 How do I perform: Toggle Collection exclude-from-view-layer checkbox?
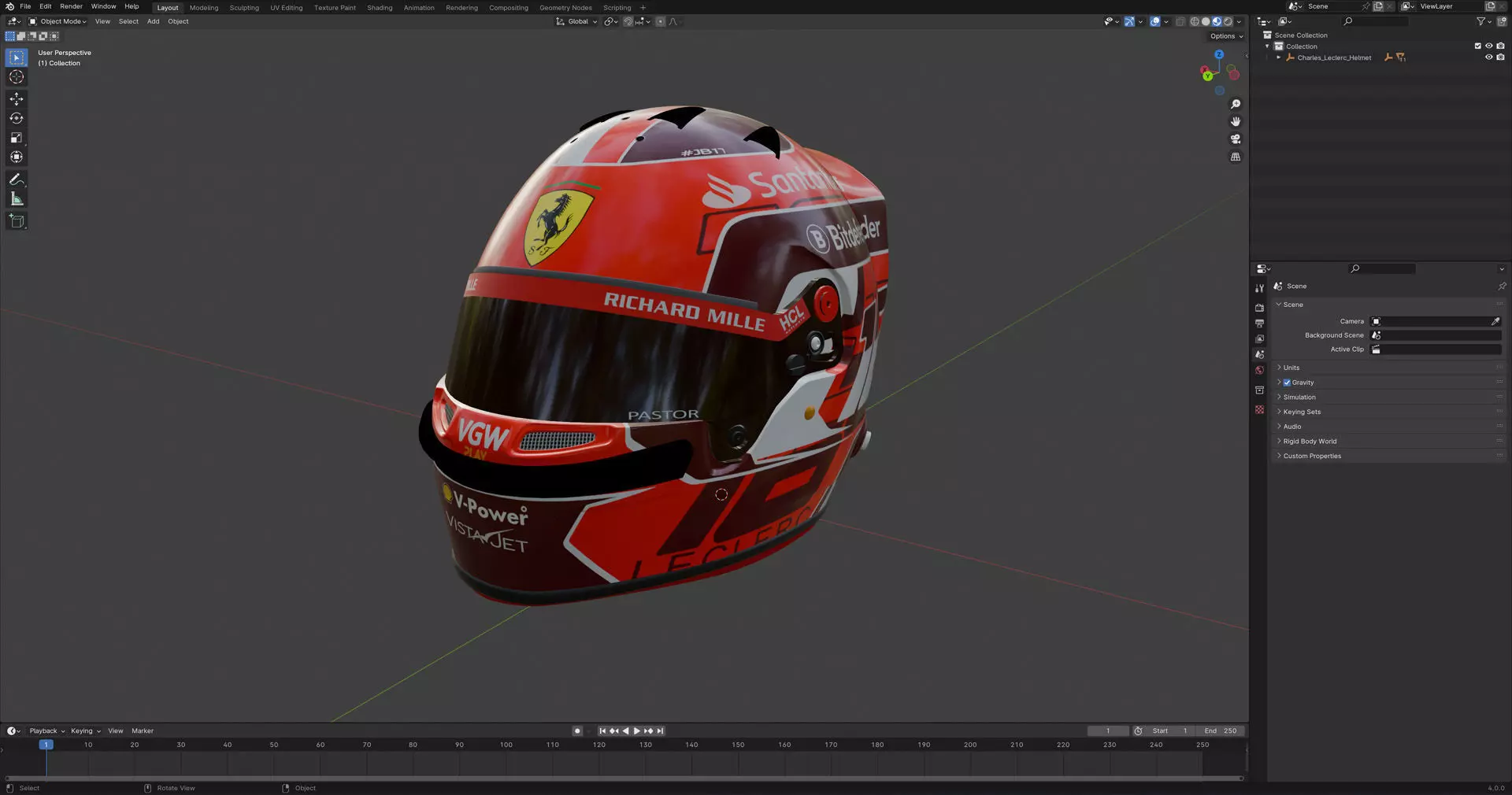(1478, 46)
